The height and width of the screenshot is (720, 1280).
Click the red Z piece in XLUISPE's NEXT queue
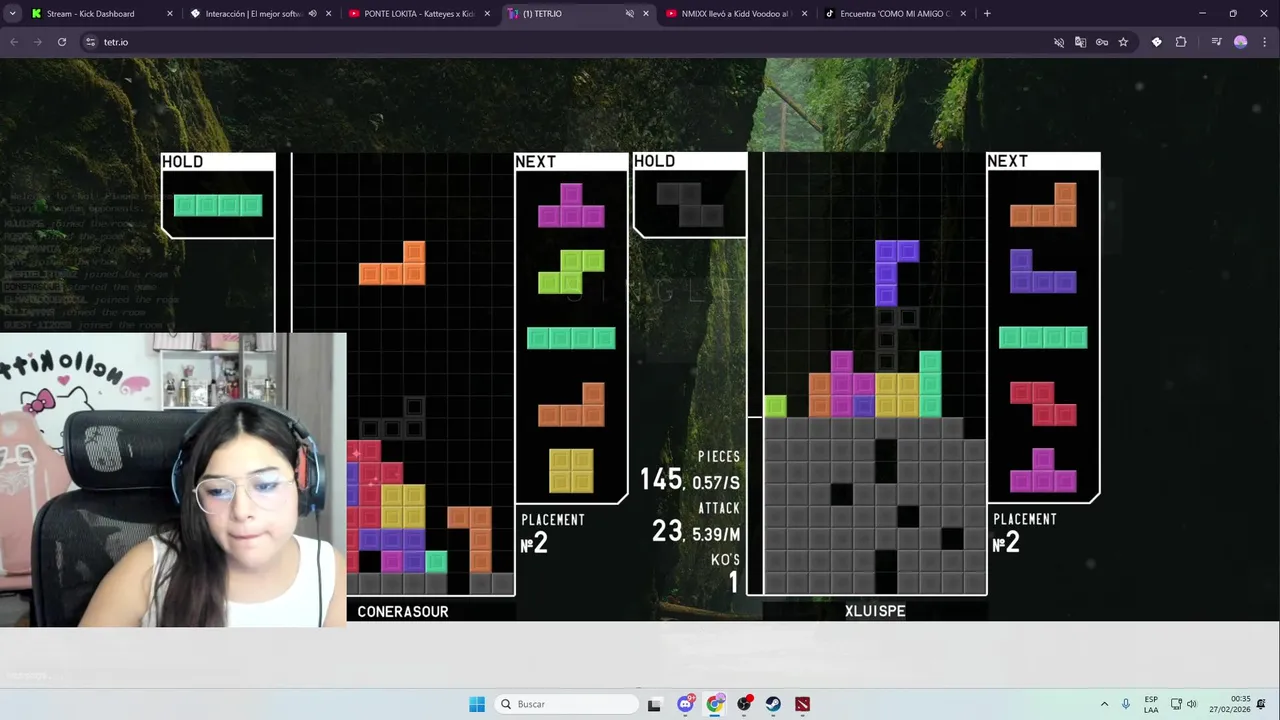click(1043, 403)
